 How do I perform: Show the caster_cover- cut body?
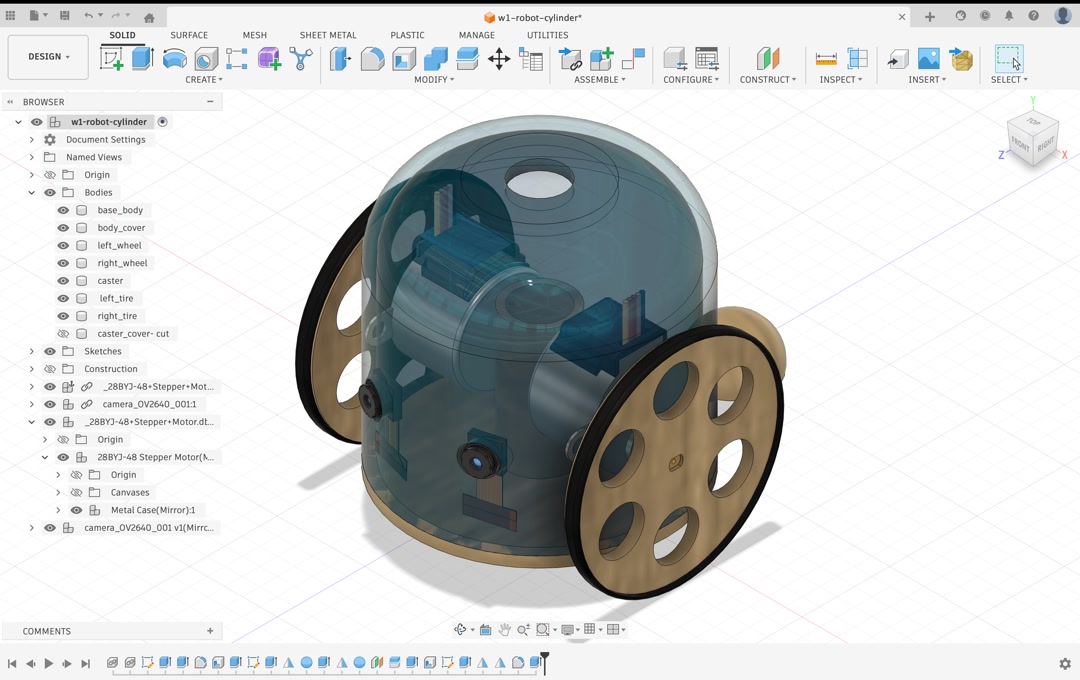pos(63,333)
